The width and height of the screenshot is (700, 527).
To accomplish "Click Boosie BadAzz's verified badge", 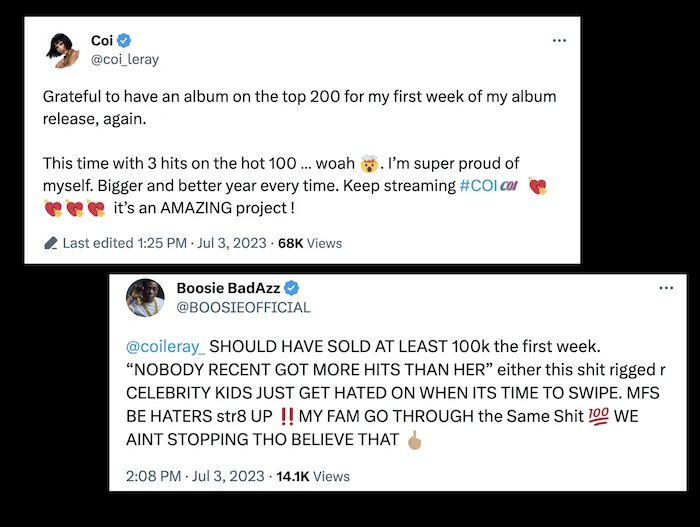I will tap(292, 288).
